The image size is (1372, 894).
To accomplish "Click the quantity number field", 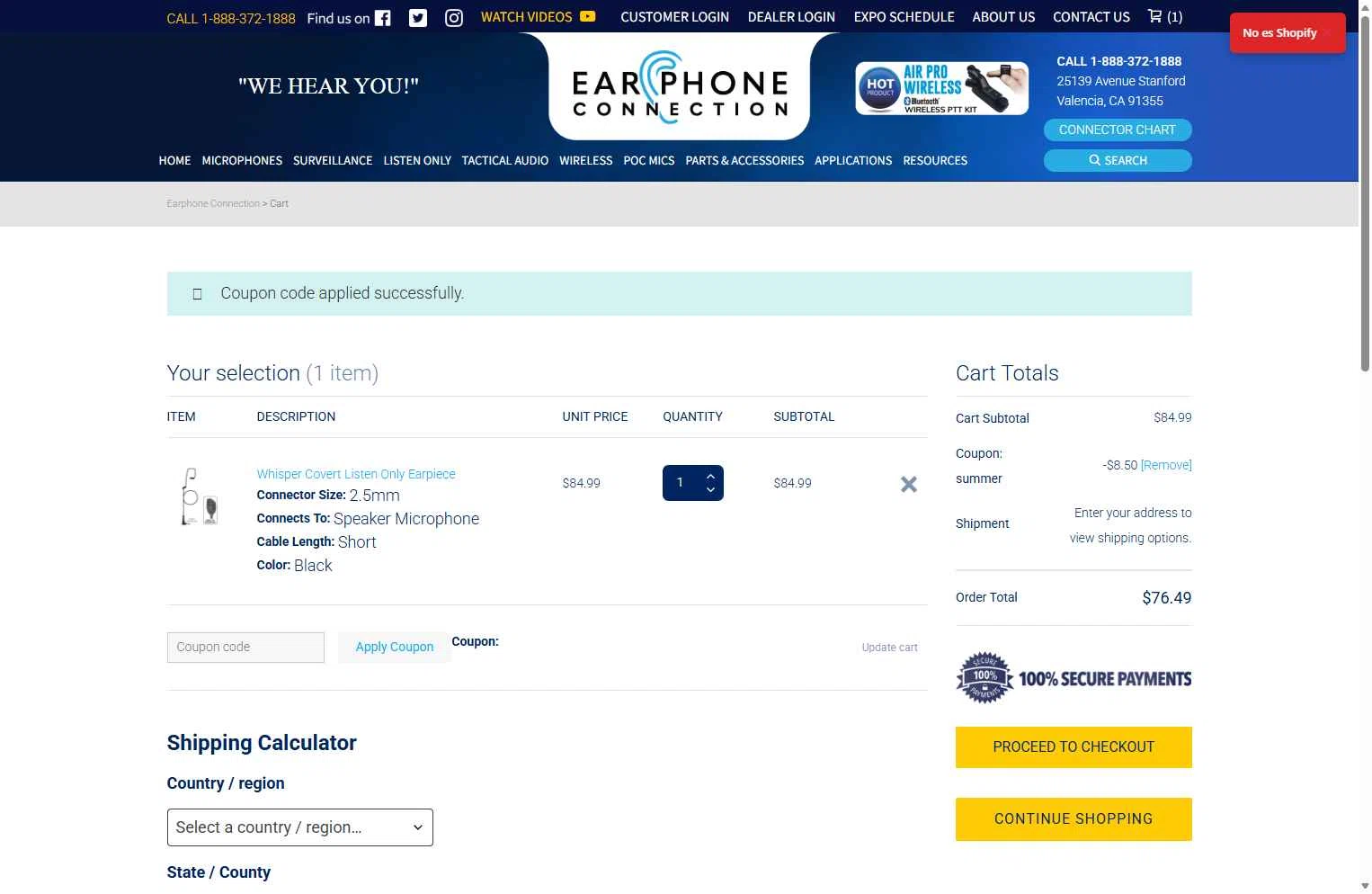I will click(x=682, y=483).
